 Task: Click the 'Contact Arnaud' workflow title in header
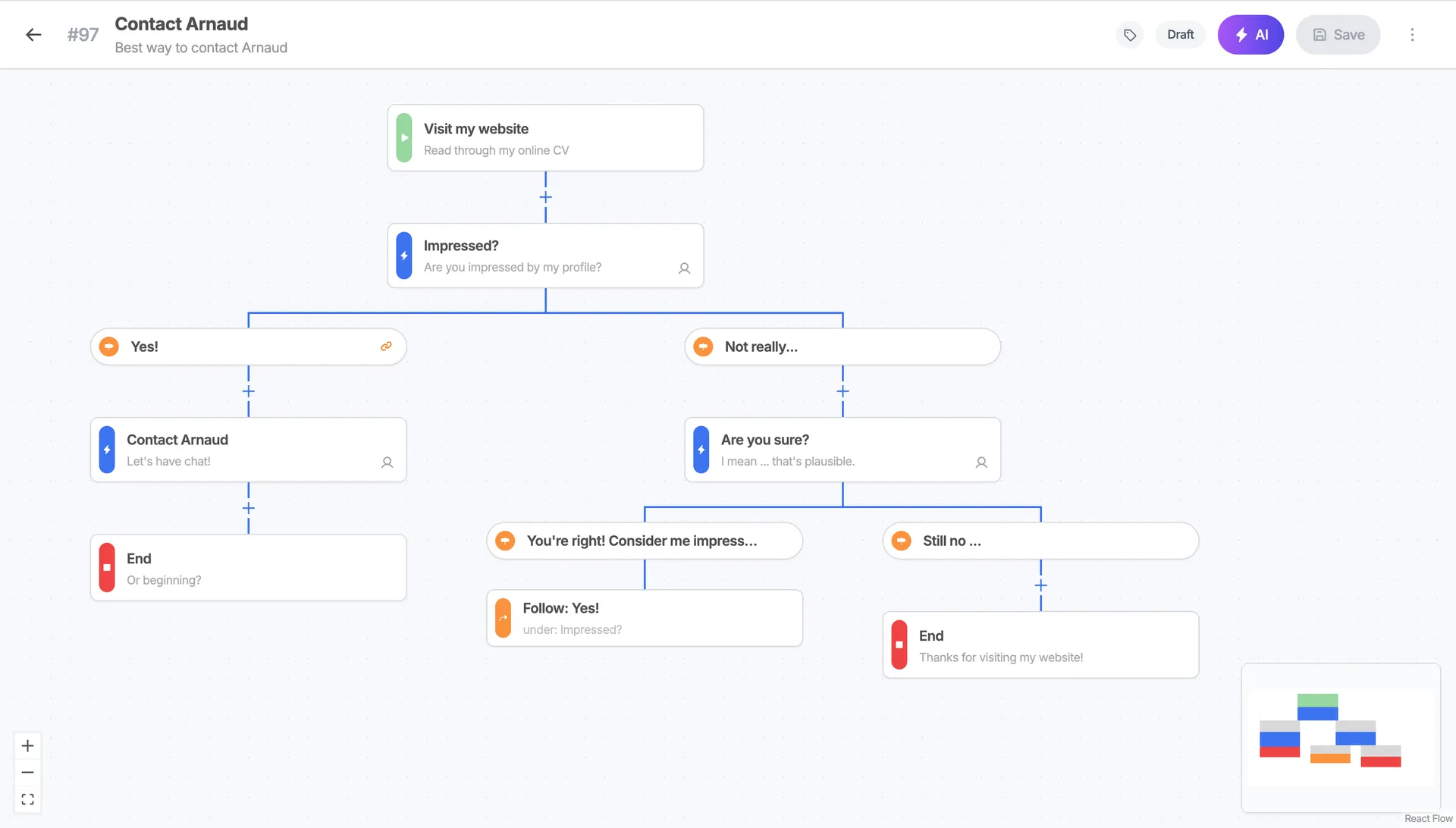pos(181,24)
